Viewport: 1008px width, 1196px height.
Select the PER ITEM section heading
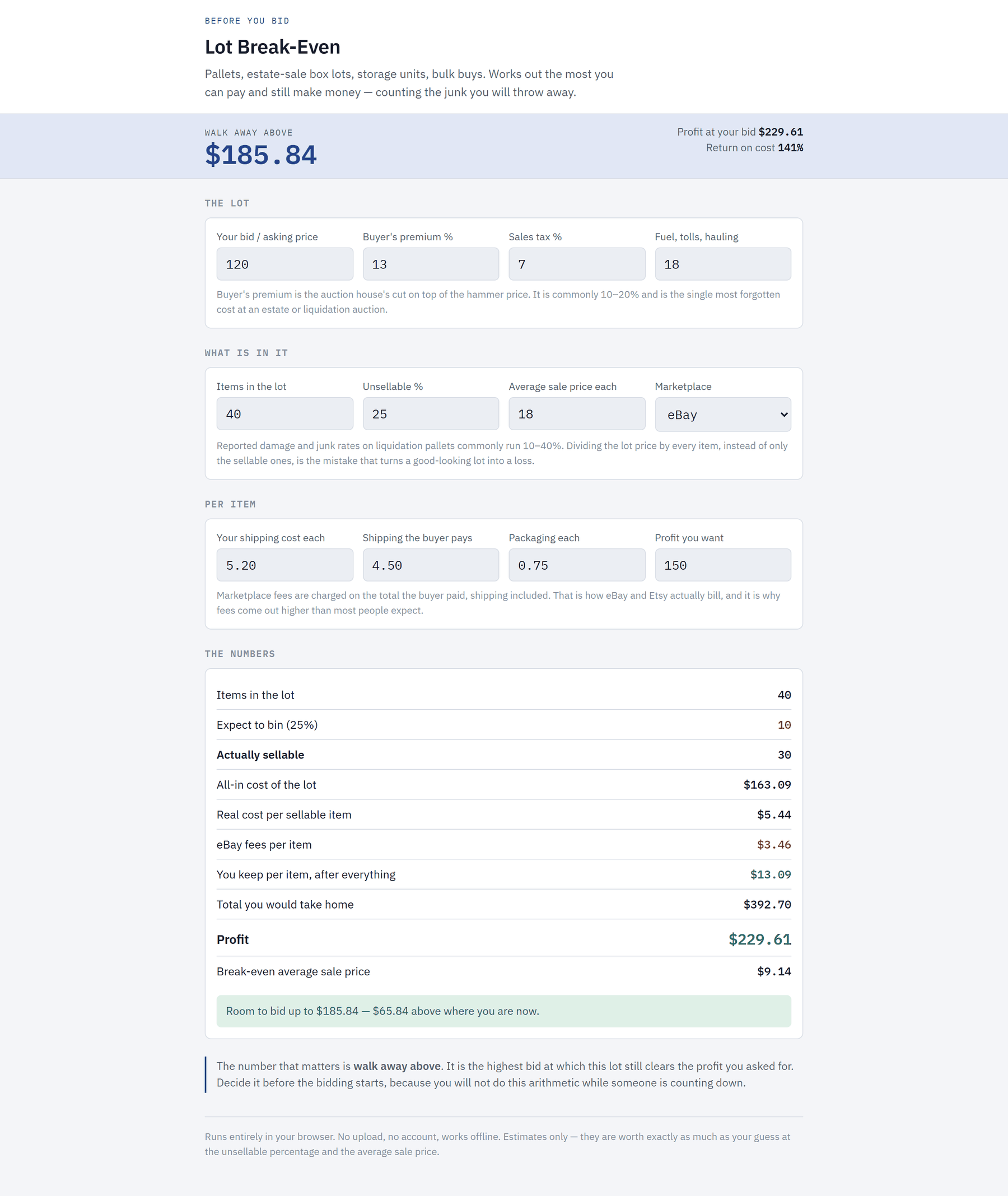pyautogui.click(x=230, y=504)
